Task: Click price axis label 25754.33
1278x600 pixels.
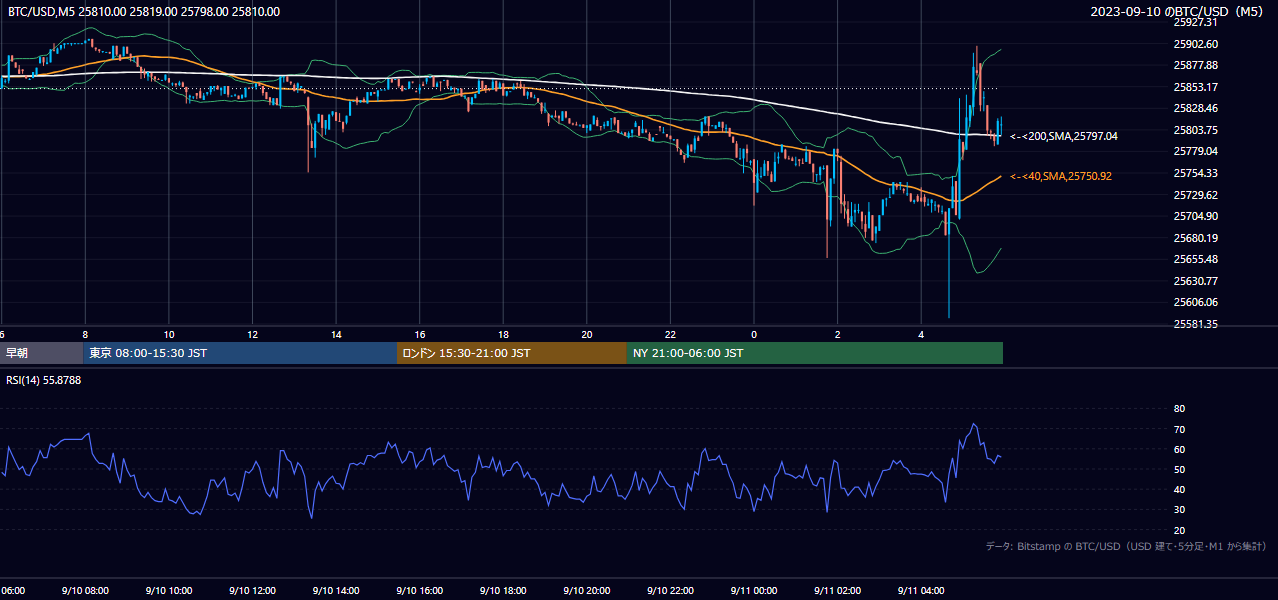Action: tap(1196, 173)
